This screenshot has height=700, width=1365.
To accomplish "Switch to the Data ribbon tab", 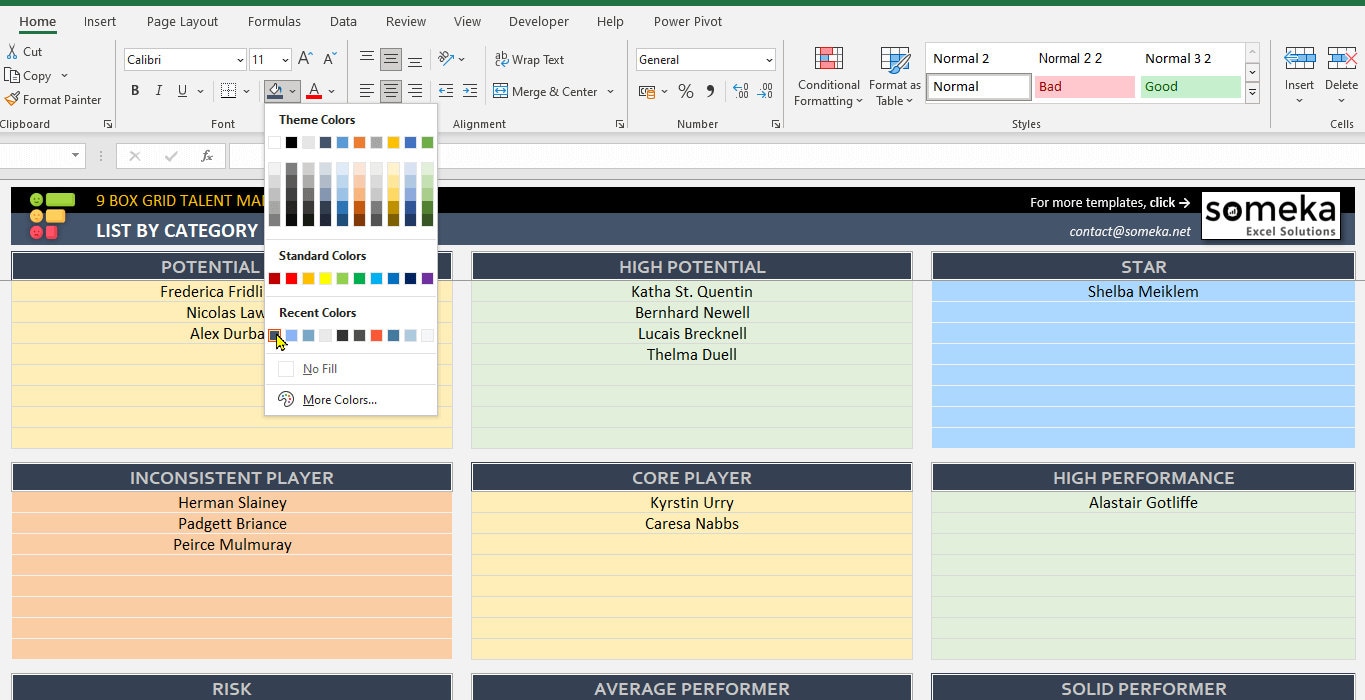I will coord(343,21).
